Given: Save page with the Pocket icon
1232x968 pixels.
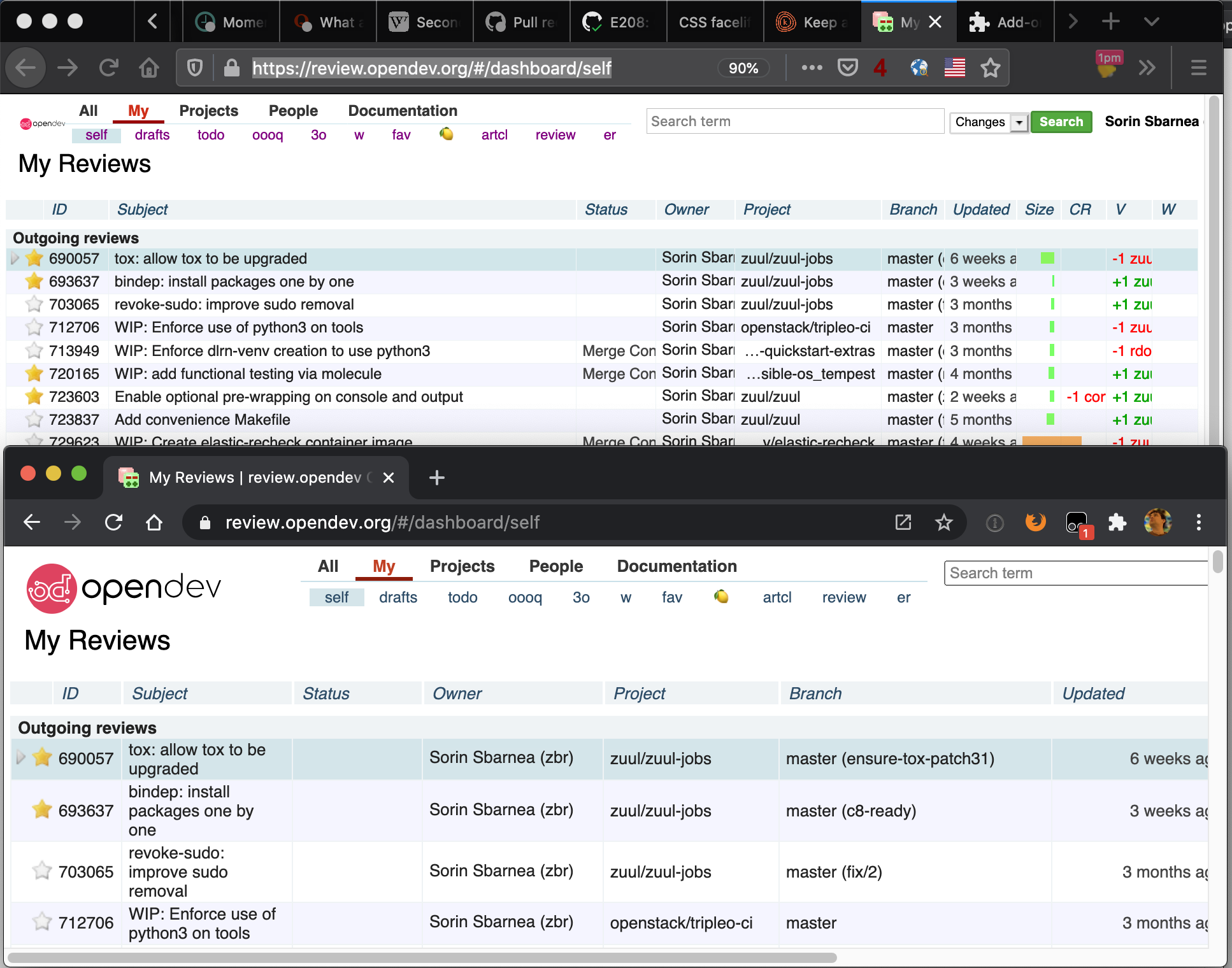Looking at the screenshot, I should click(x=847, y=68).
